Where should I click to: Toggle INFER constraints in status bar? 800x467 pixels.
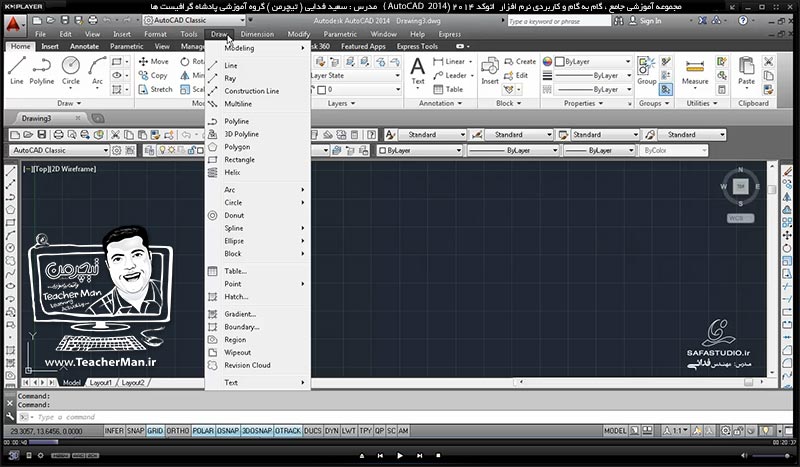click(114, 431)
